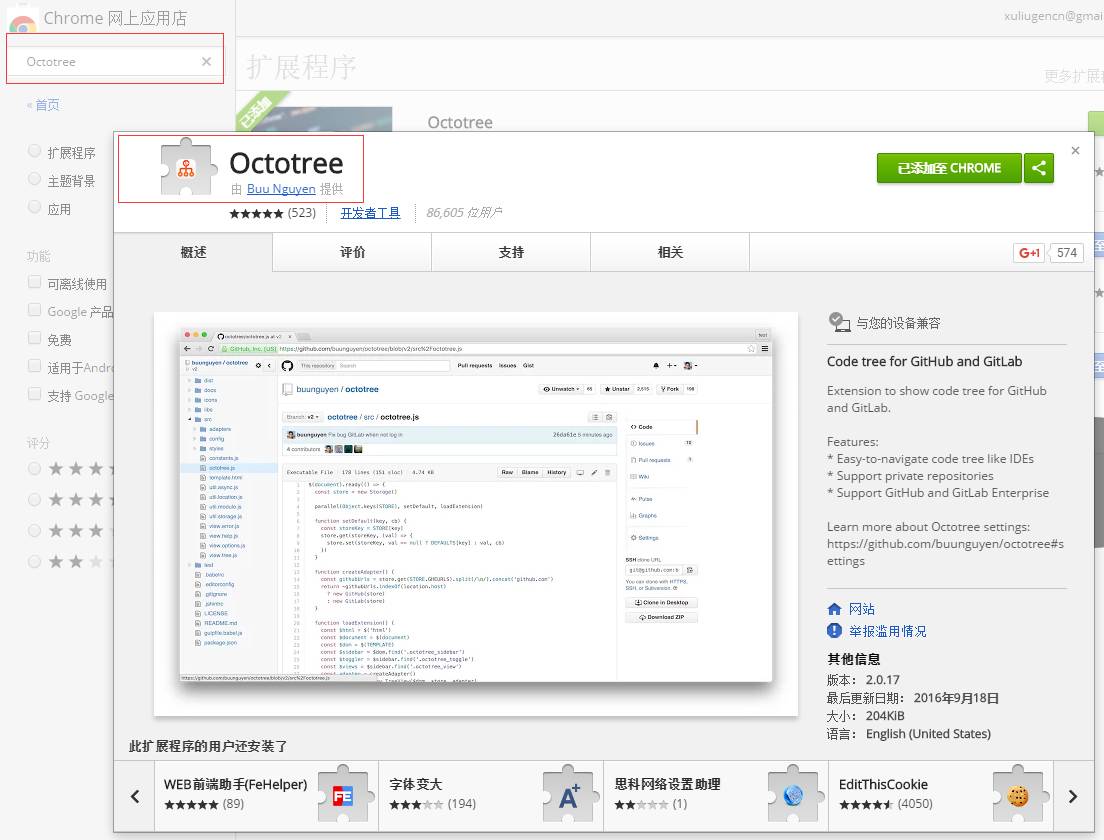Open the 开发者工具 category link
This screenshot has height=840, width=1104.
[x=370, y=213]
